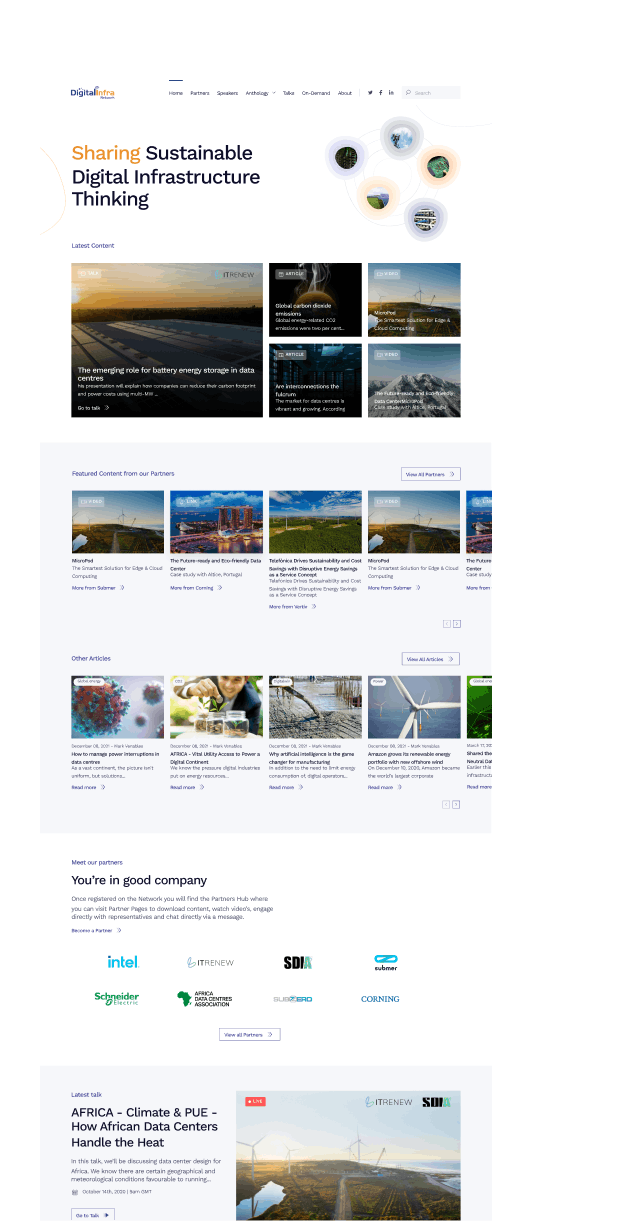Click the arrow icon beside More from Corning
The width and height of the screenshot is (624, 1221).
[x=221, y=588]
